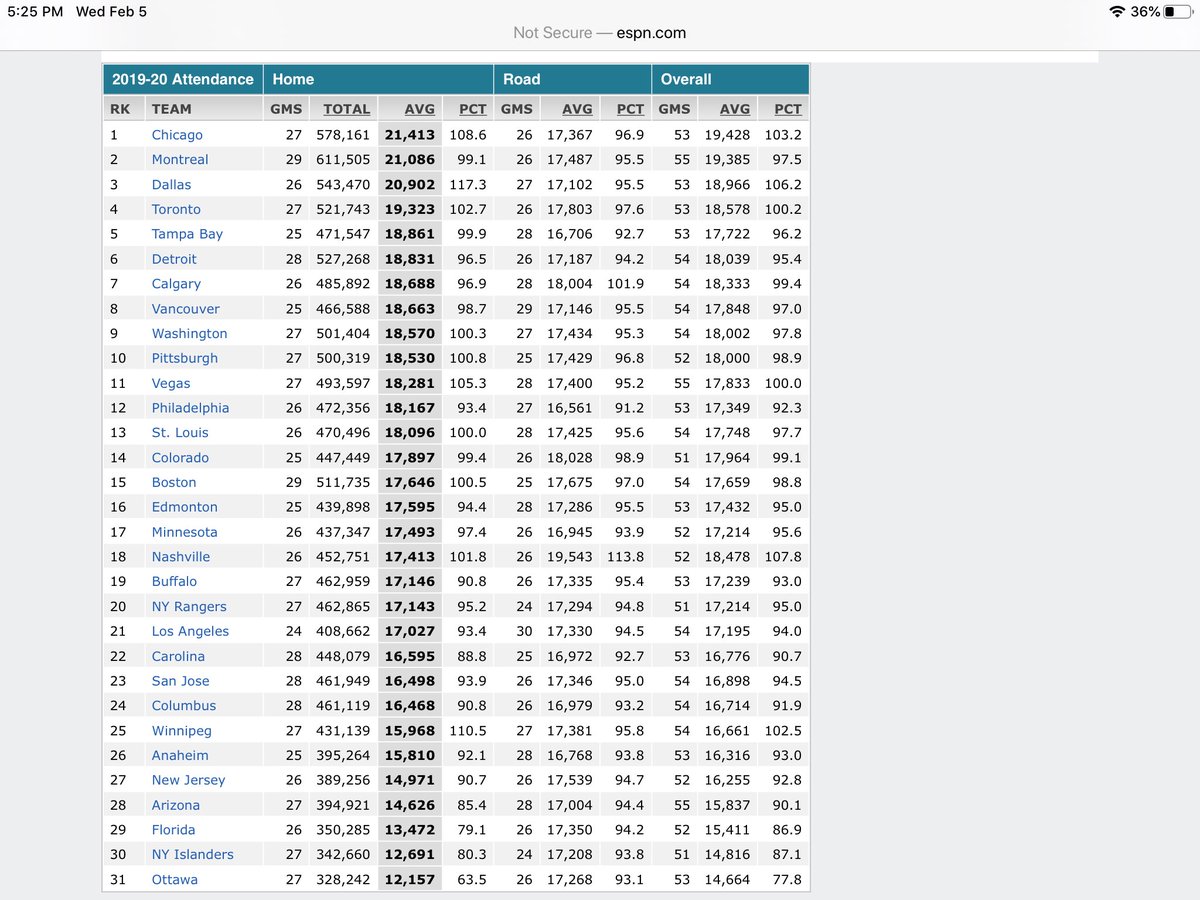Select Dallas home percentage 117.3
The image size is (1200, 900).
click(469, 185)
